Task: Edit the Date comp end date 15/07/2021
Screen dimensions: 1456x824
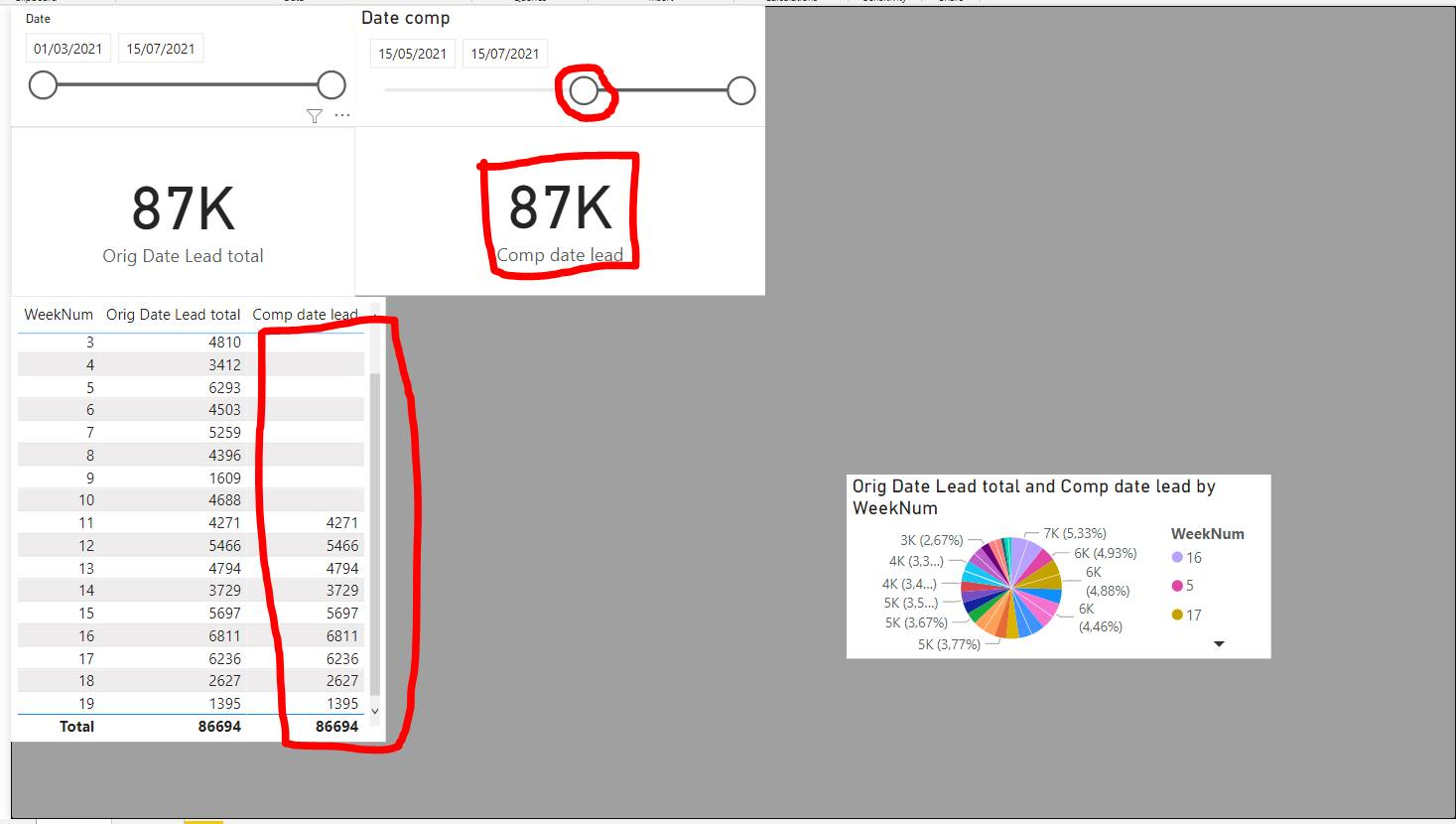Action: [x=505, y=54]
